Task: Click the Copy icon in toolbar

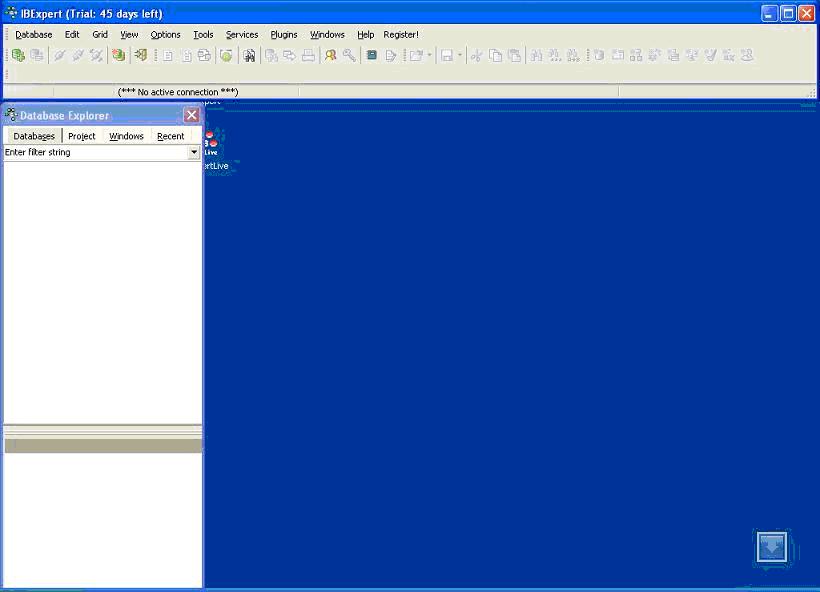Action: click(495, 56)
